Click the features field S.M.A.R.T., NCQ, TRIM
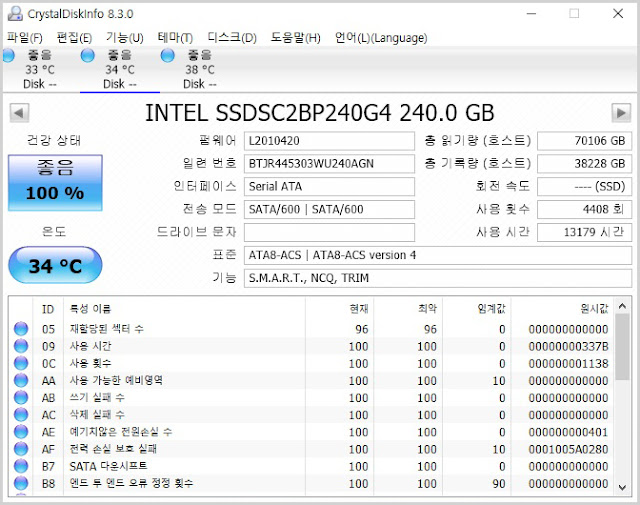640x505 pixels. (x=438, y=278)
